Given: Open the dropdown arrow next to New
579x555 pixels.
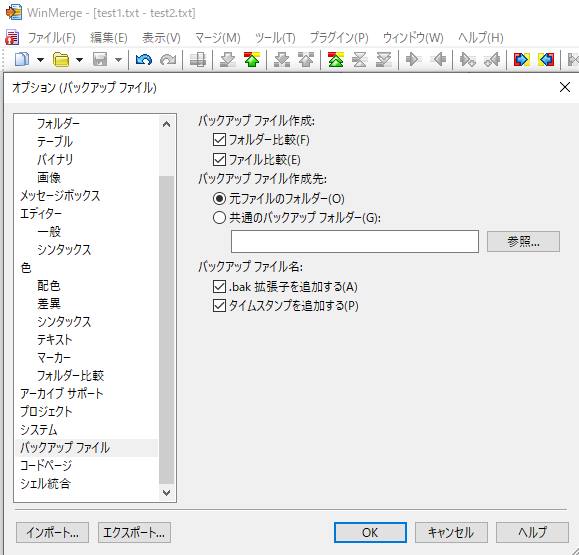Looking at the screenshot, I should 41,60.
